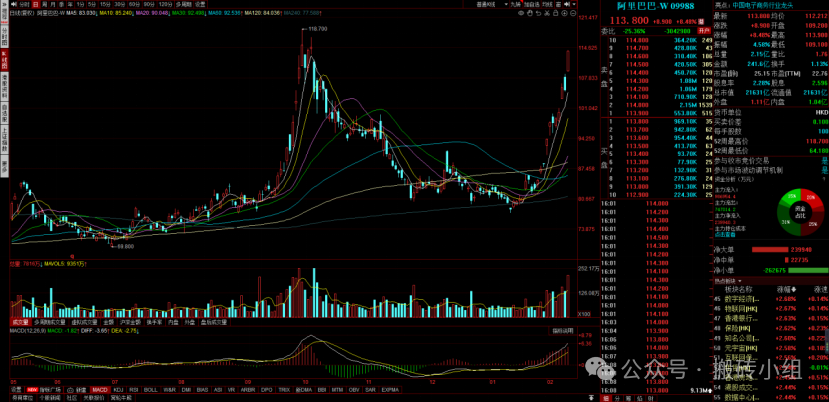Toggle the 多周期成交量 volume tab
The height and width of the screenshot is (402, 829).
[x=50, y=322]
